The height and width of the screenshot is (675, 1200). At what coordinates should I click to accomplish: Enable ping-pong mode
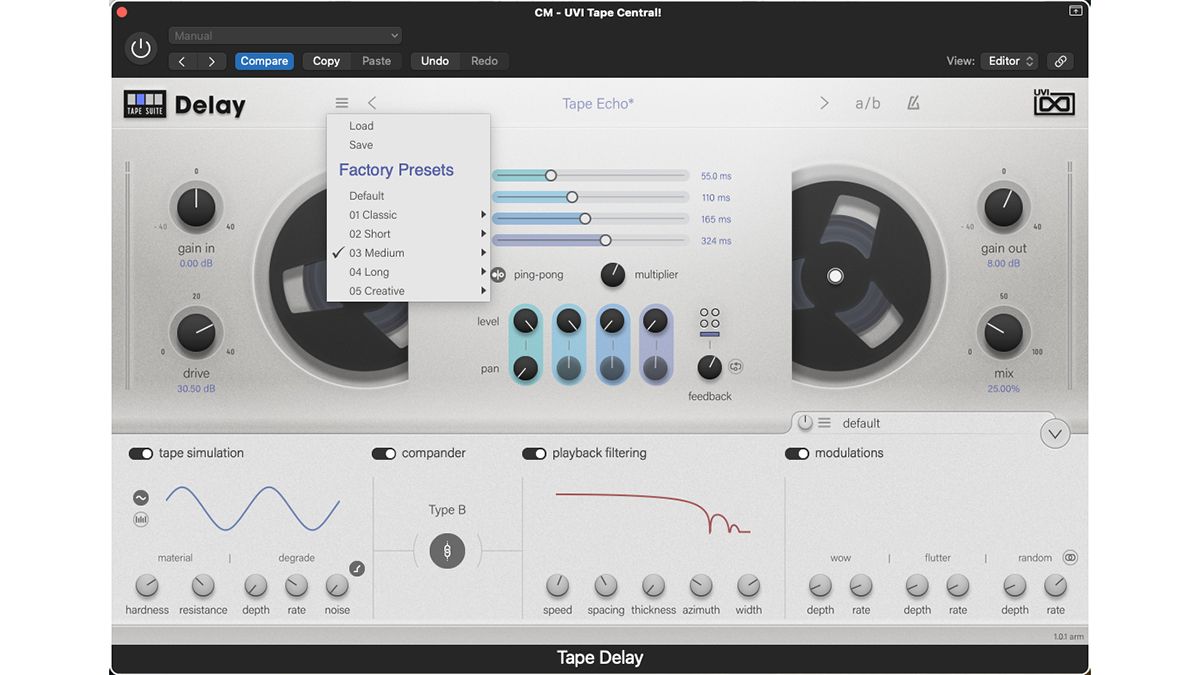[x=500, y=274]
